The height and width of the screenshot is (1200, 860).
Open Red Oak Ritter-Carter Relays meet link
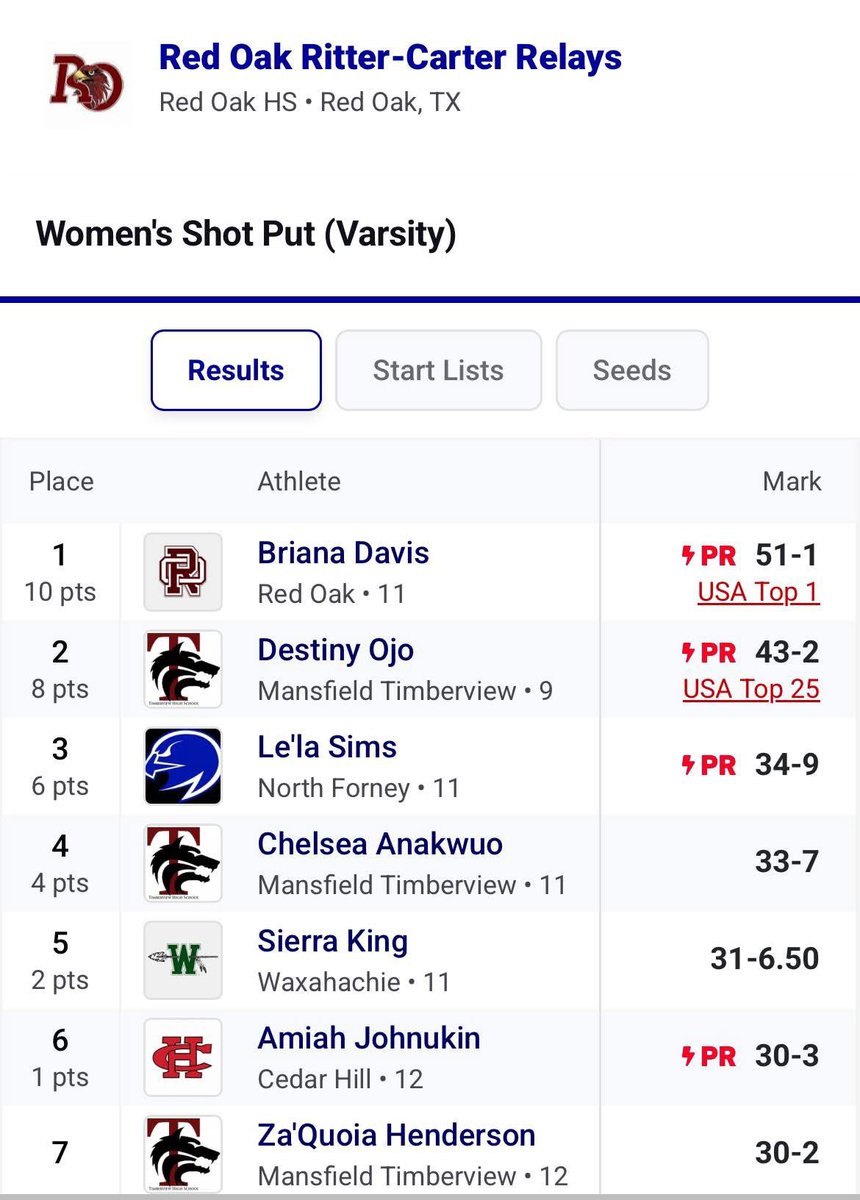click(x=390, y=58)
